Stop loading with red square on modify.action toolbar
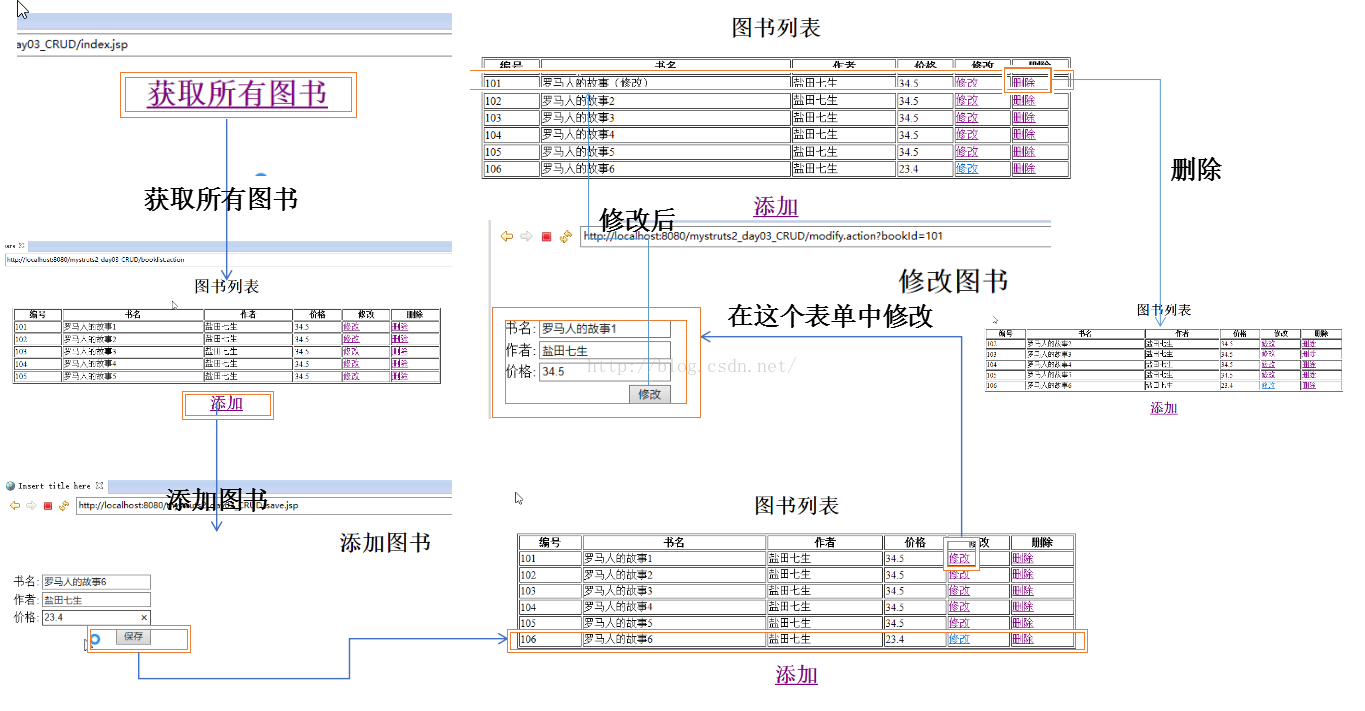 tap(546, 237)
